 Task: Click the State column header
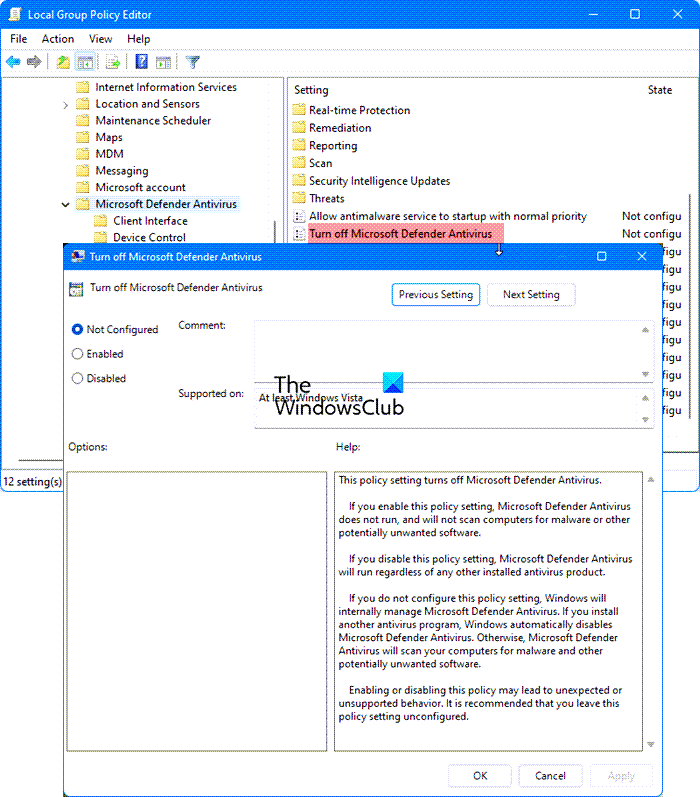659,90
